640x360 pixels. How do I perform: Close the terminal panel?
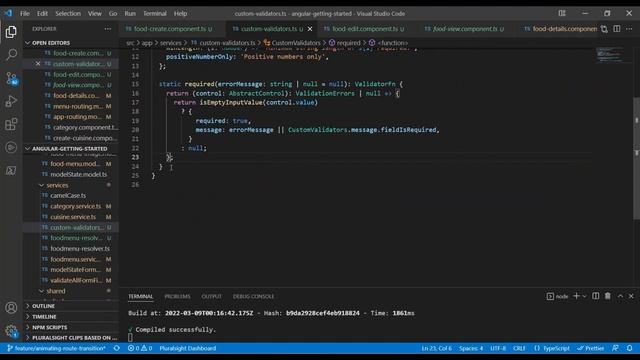pyautogui.click(x=631, y=296)
